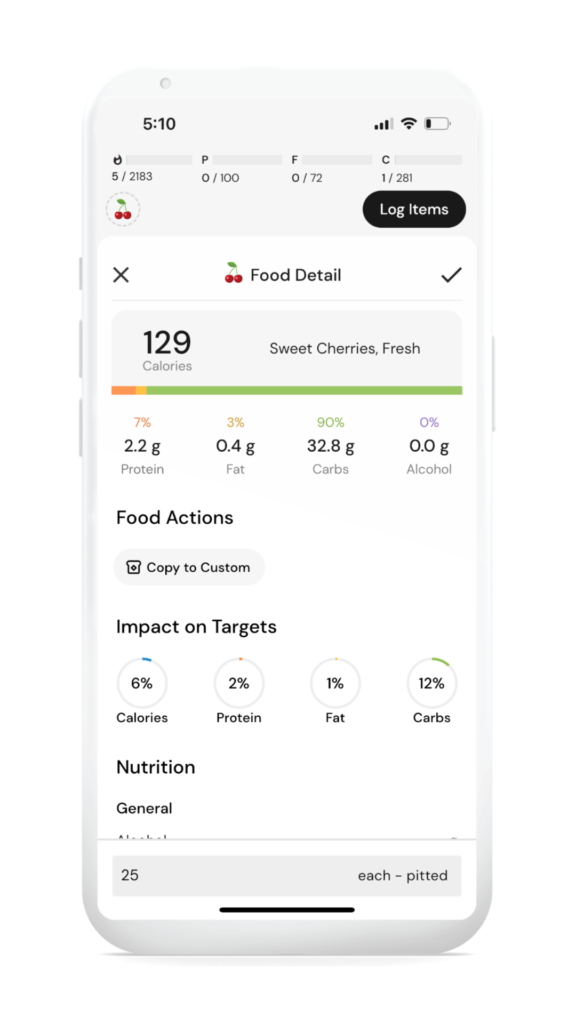Screen dimensions: 576x1024
Task: Tap the cherries food icon avatar
Action: coord(122,208)
